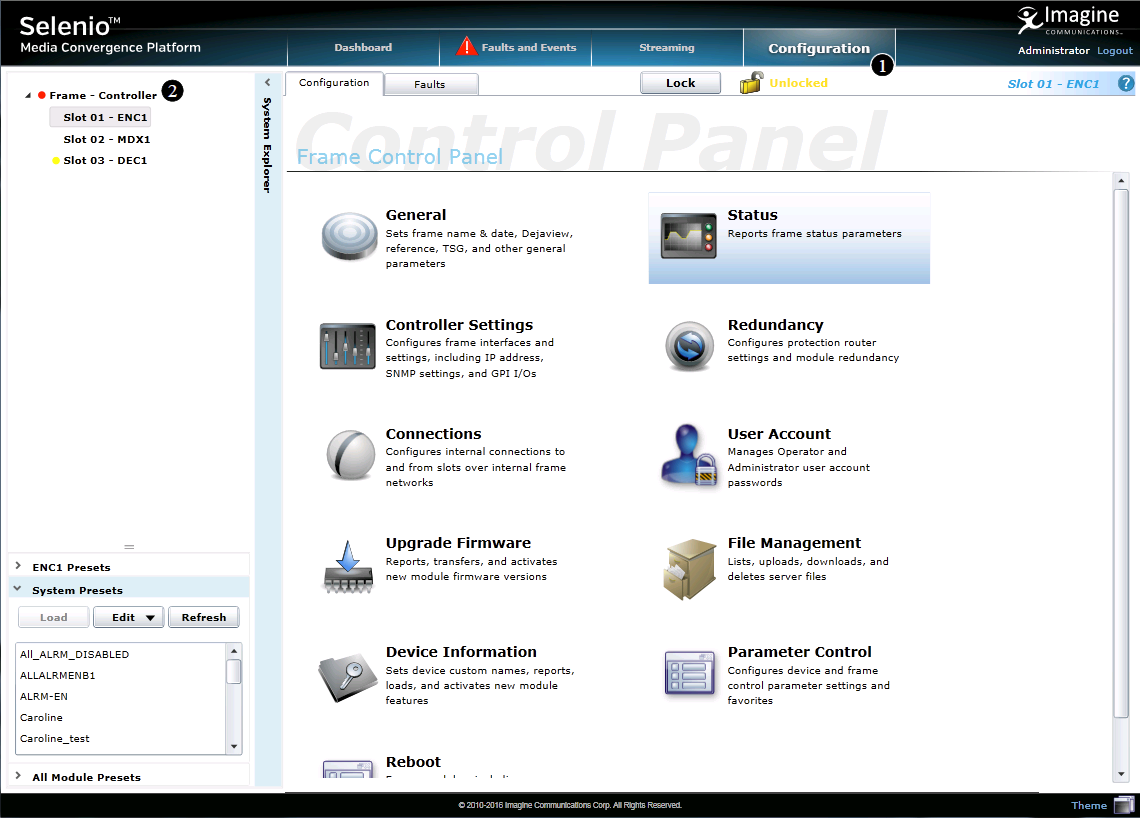Screen dimensions: 1140x818
Task: Select Slot 03 - DEC1 in tree
Action: click(105, 160)
